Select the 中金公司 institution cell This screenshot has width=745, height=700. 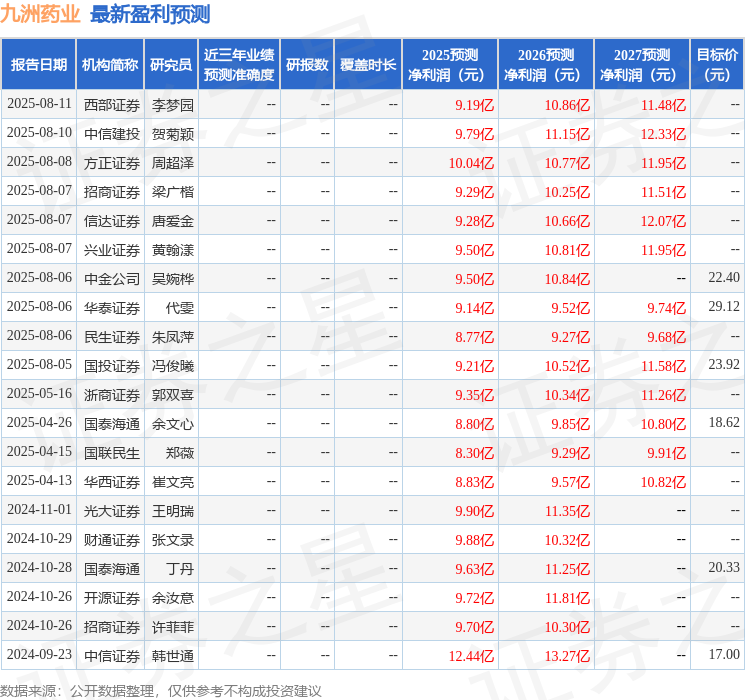[111, 278]
